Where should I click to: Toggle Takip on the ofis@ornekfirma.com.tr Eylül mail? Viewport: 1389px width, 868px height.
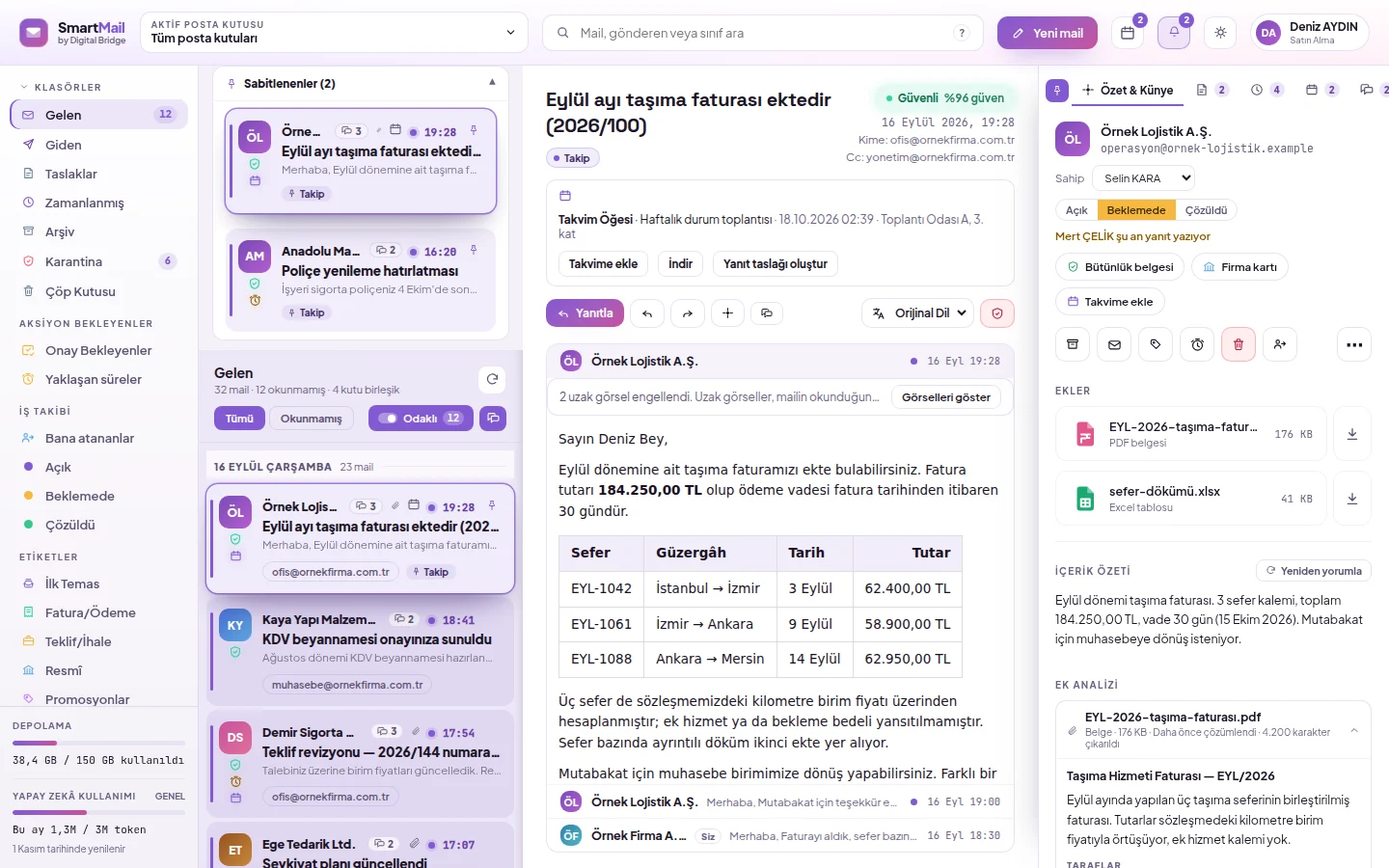pos(430,572)
